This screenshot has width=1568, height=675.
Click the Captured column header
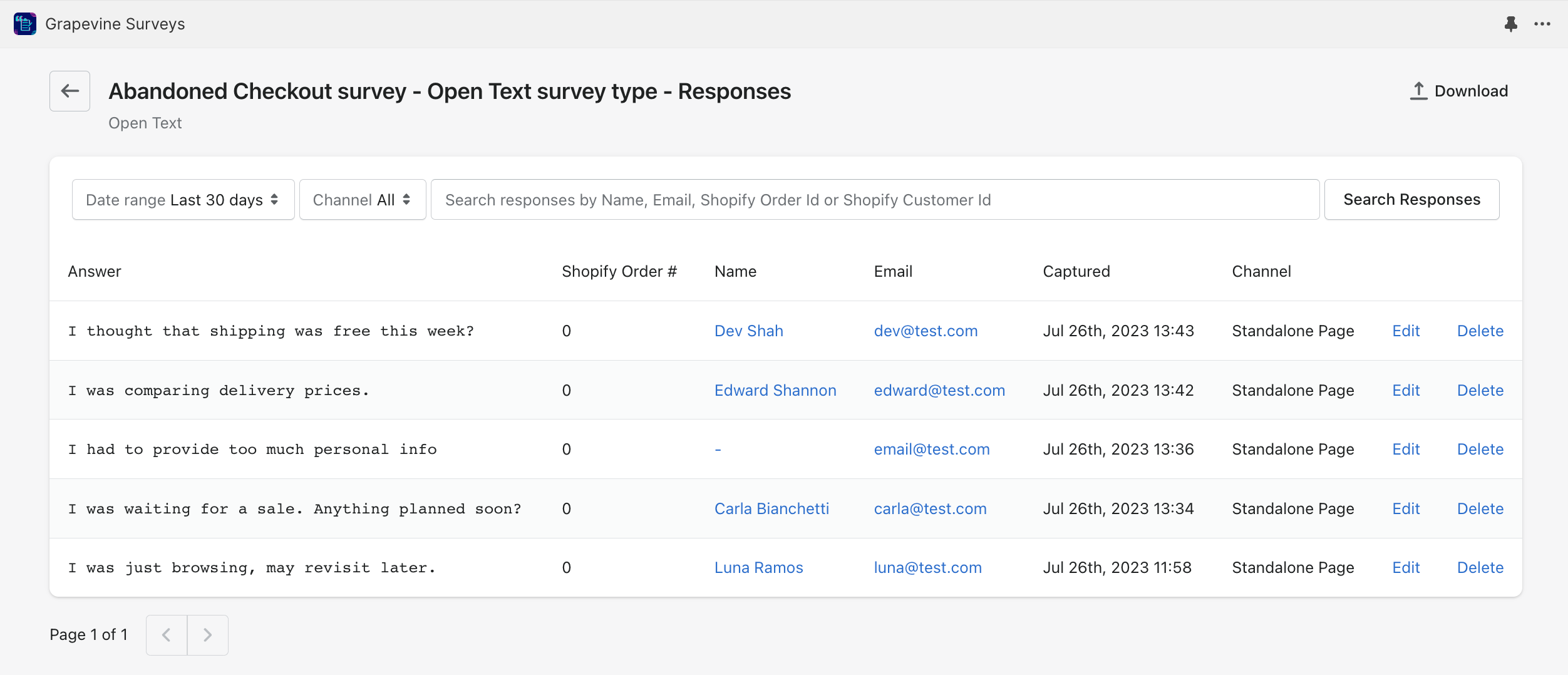[x=1076, y=271]
